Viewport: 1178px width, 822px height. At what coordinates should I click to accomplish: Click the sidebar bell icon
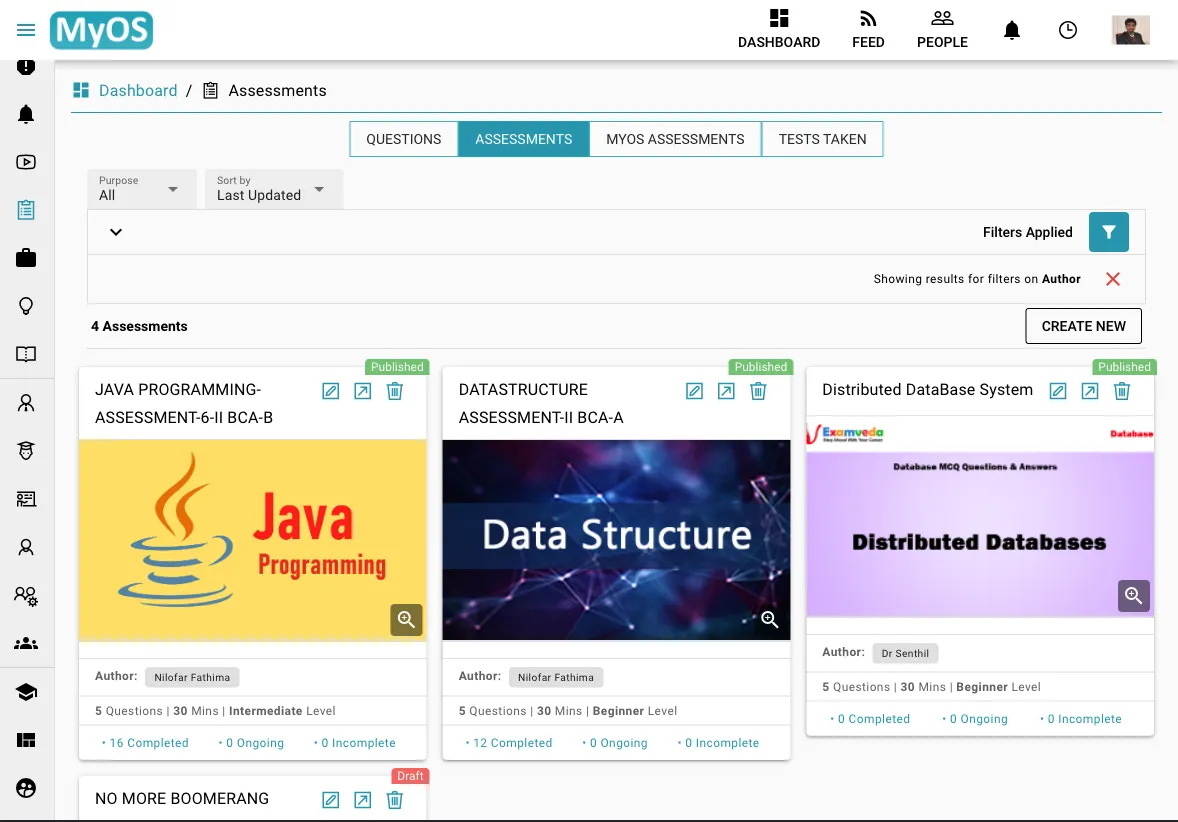point(26,114)
